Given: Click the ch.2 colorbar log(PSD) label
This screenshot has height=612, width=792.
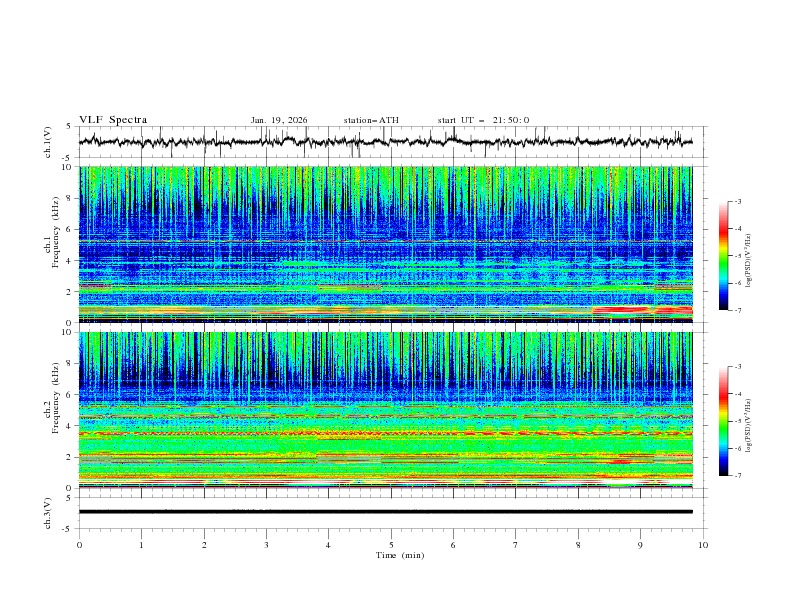Looking at the screenshot, I should (748, 426).
